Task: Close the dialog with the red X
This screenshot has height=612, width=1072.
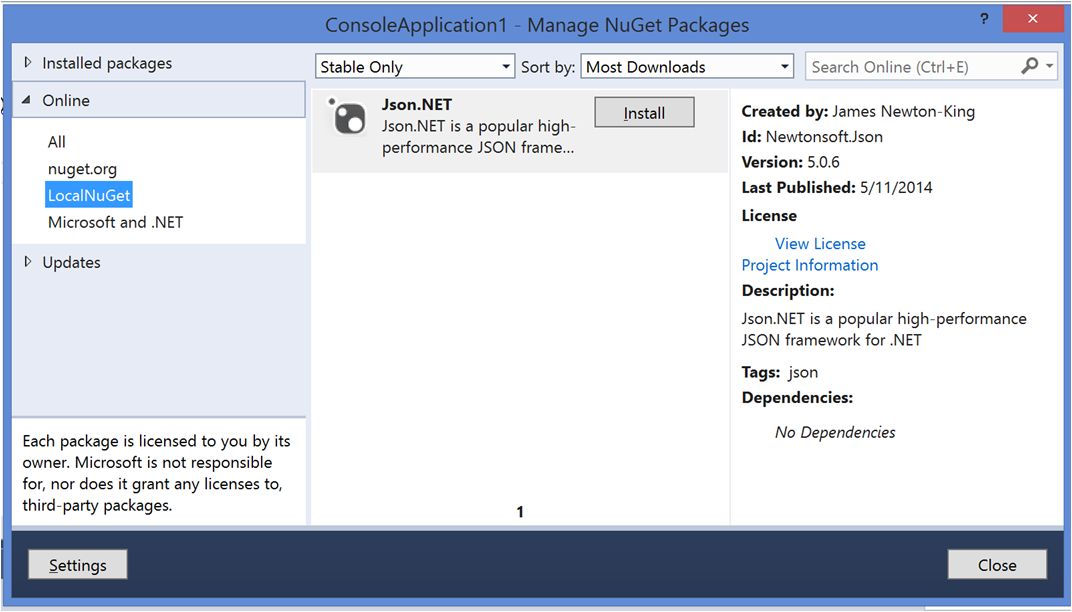Action: 1032,21
